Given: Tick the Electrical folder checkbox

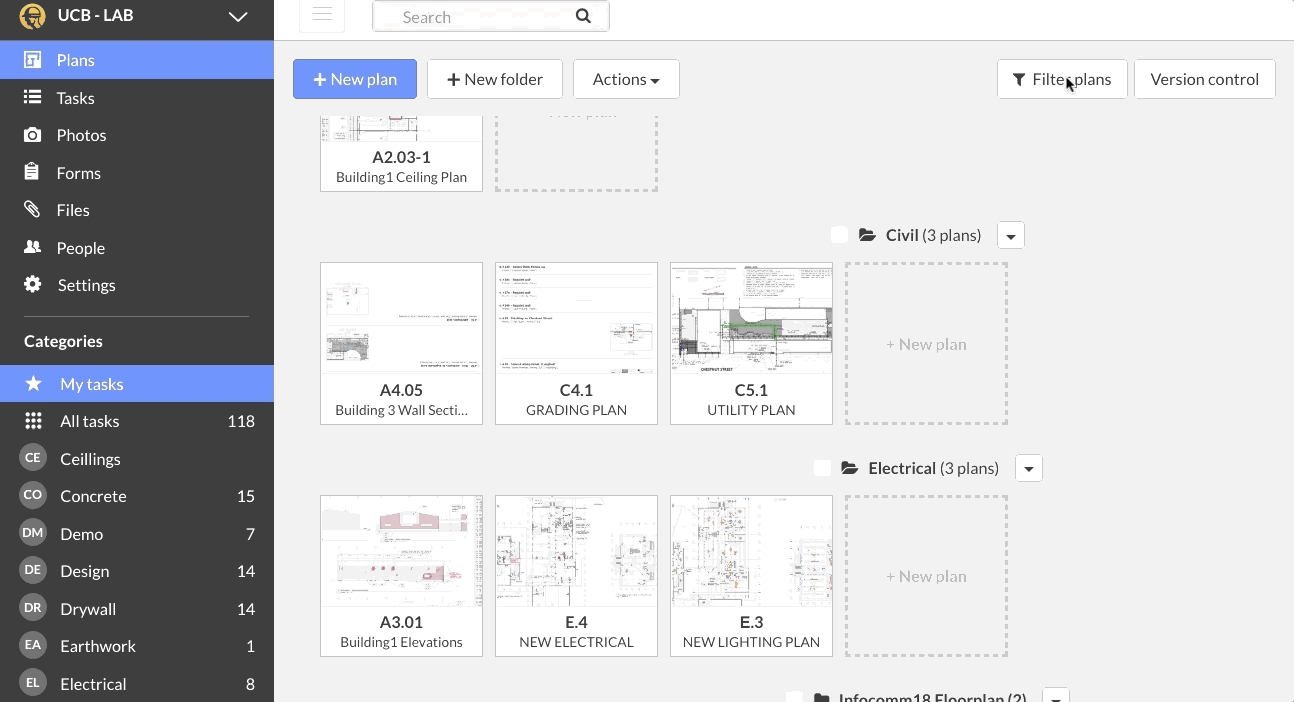Looking at the screenshot, I should [x=822, y=467].
